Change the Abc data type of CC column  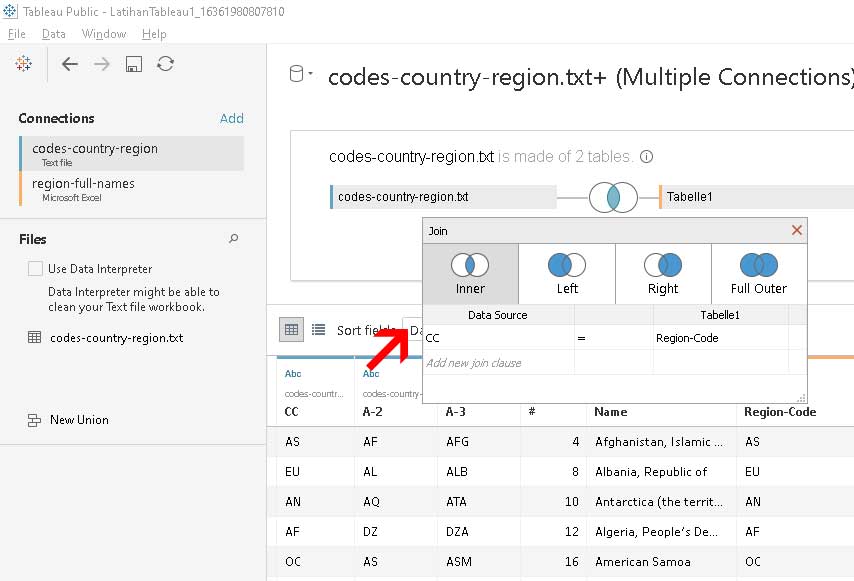pyautogui.click(x=293, y=374)
